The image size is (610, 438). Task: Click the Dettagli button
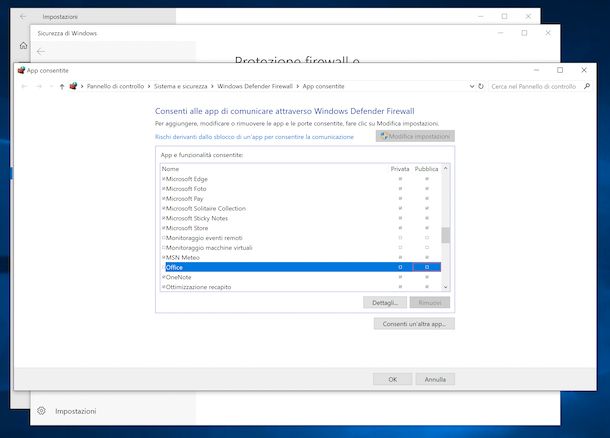pyautogui.click(x=385, y=303)
